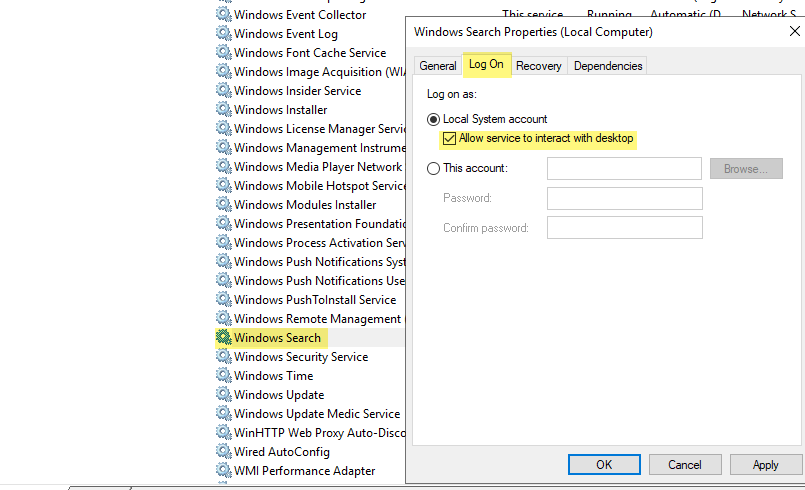The height and width of the screenshot is (490, 805).
Task: Select WMI Performance Adapter service name
Action: tap(304, 471)
